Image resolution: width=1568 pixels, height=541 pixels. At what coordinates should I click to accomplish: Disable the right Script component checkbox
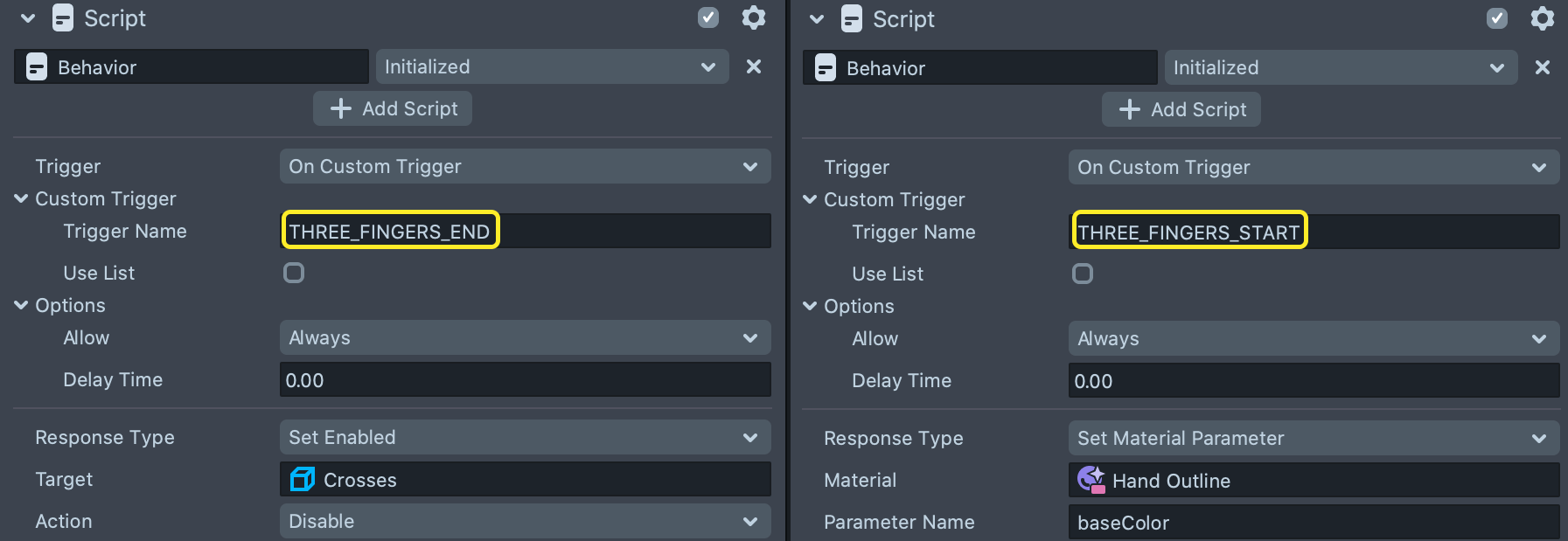pos(1497,19)
